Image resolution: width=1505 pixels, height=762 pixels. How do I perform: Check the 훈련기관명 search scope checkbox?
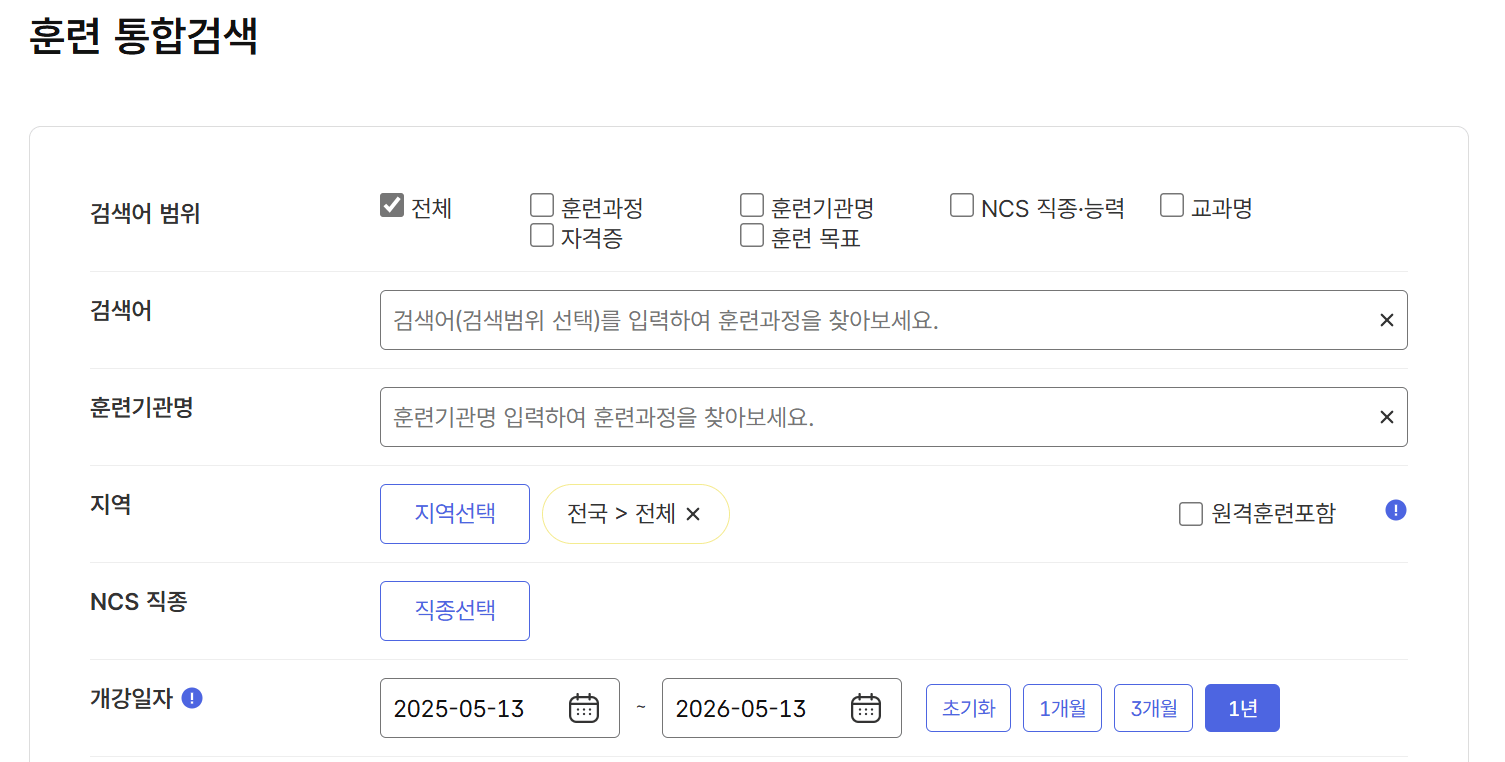pos(751,204)
